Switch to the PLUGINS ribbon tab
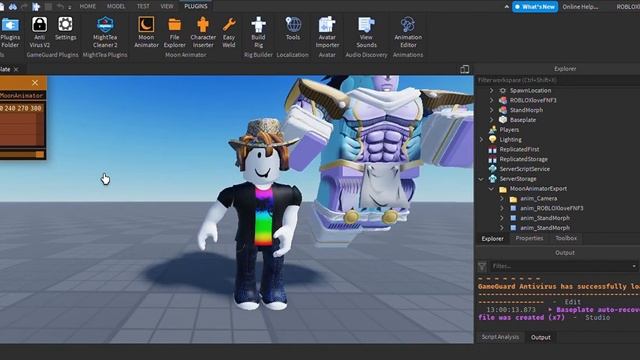This screenshot has width=640, height=360. (196, 6)
